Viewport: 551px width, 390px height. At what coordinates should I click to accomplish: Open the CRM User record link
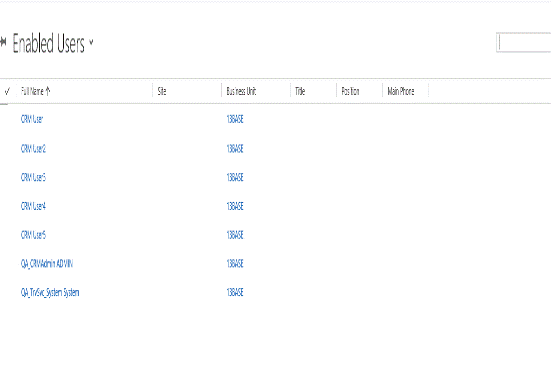[32, 119]
